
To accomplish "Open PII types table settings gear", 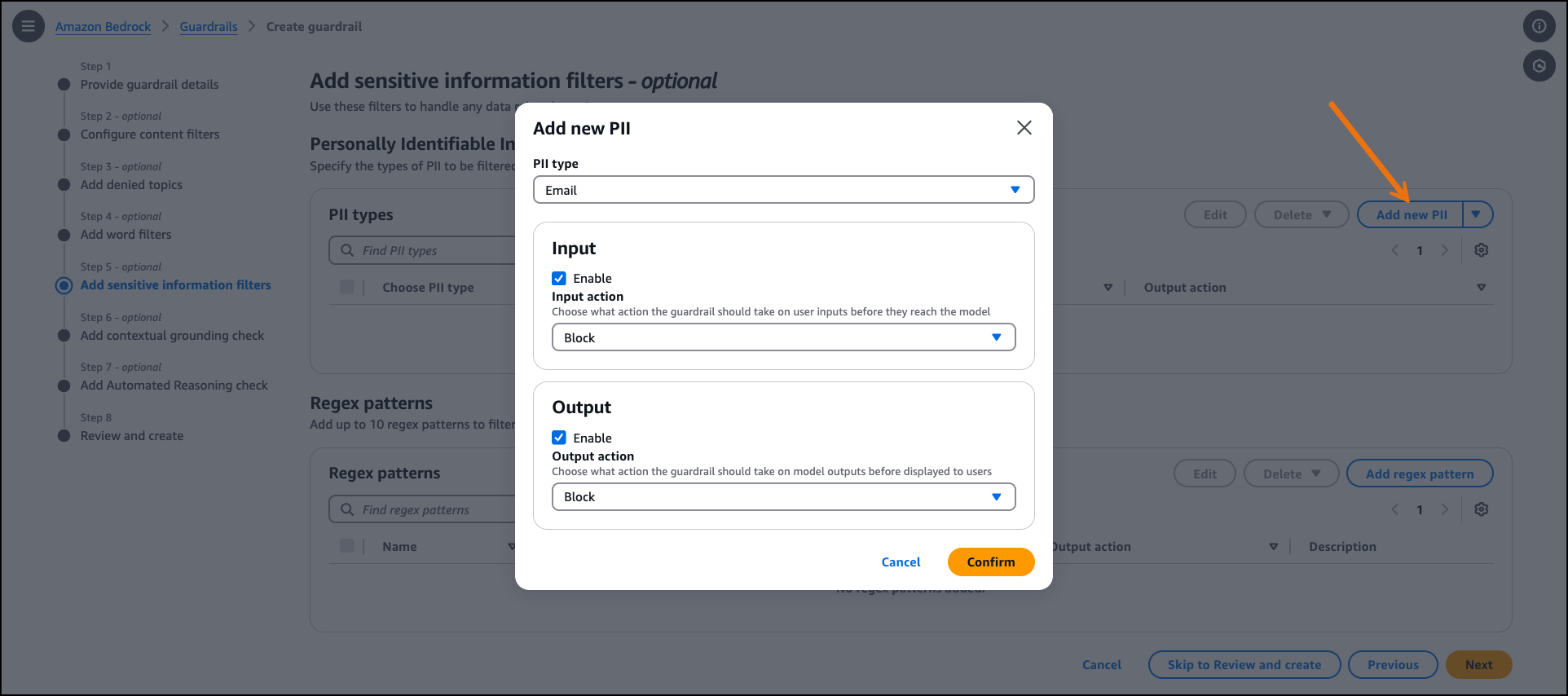I will [1482, 250].
